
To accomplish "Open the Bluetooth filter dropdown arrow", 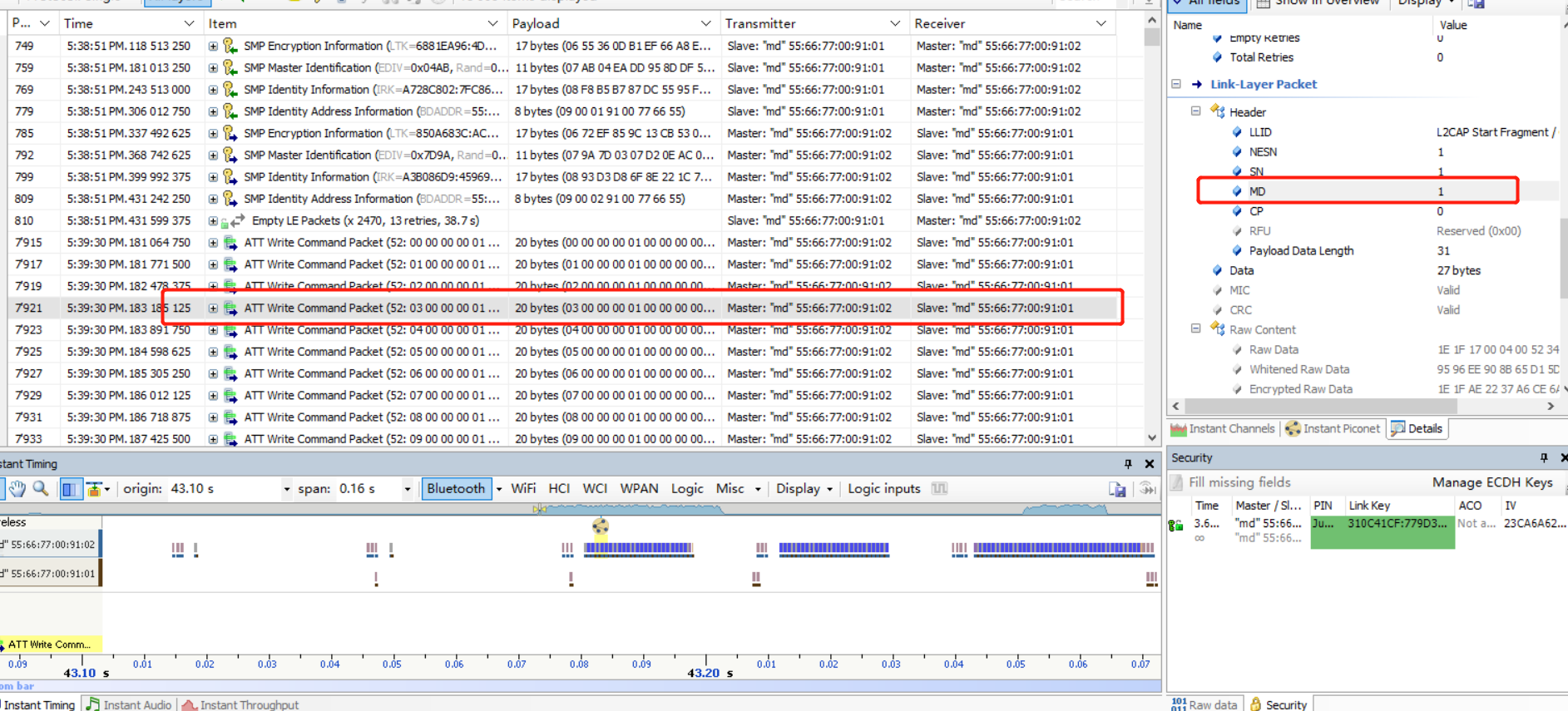I will coord(499,489).
